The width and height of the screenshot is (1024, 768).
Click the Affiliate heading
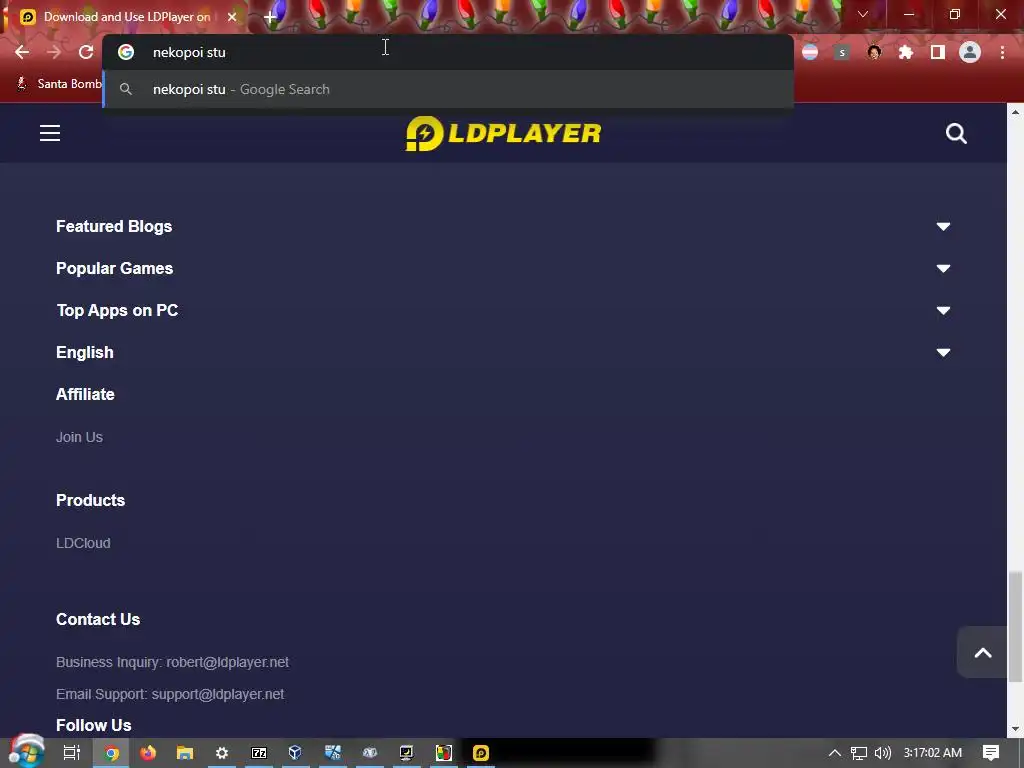[x=86, y=394]
